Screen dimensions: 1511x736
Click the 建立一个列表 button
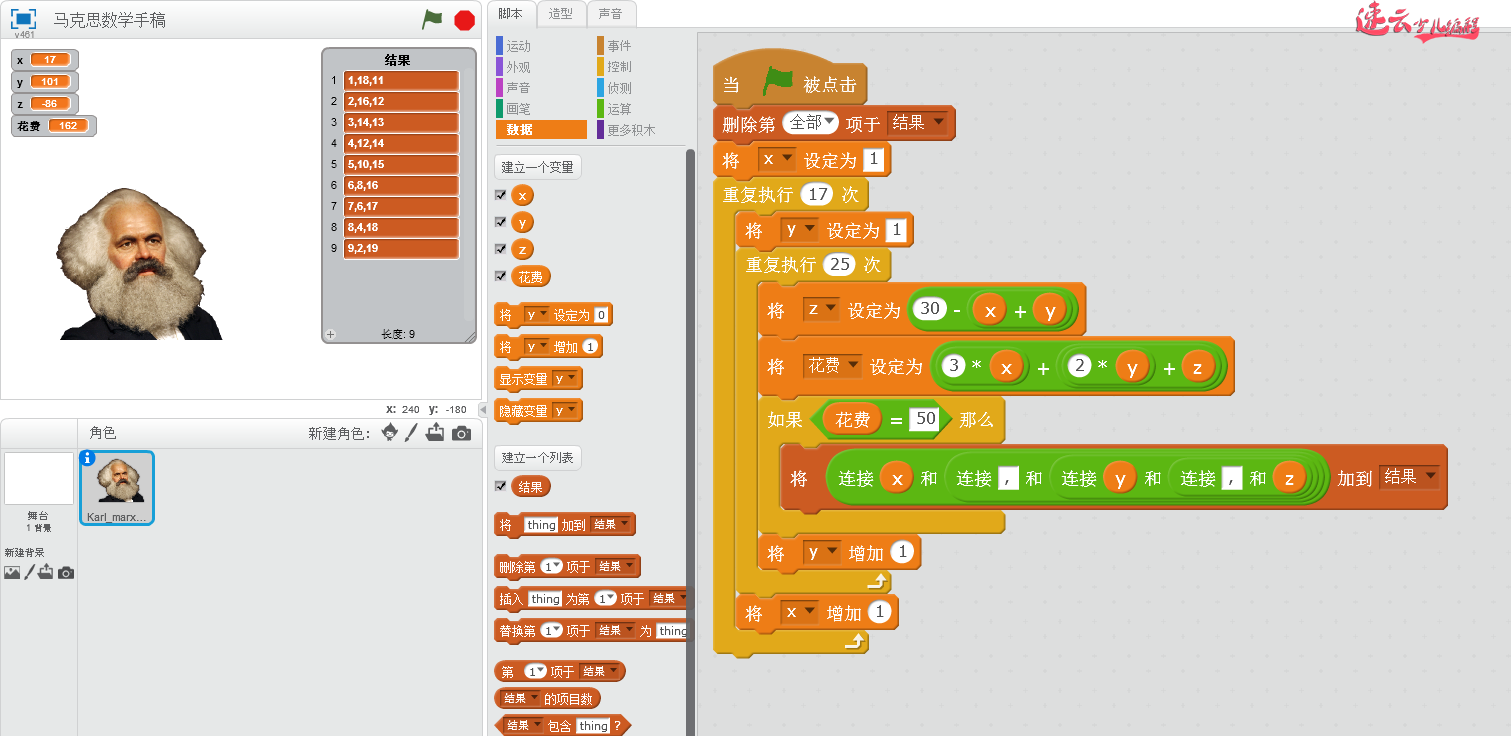[538, 458]
